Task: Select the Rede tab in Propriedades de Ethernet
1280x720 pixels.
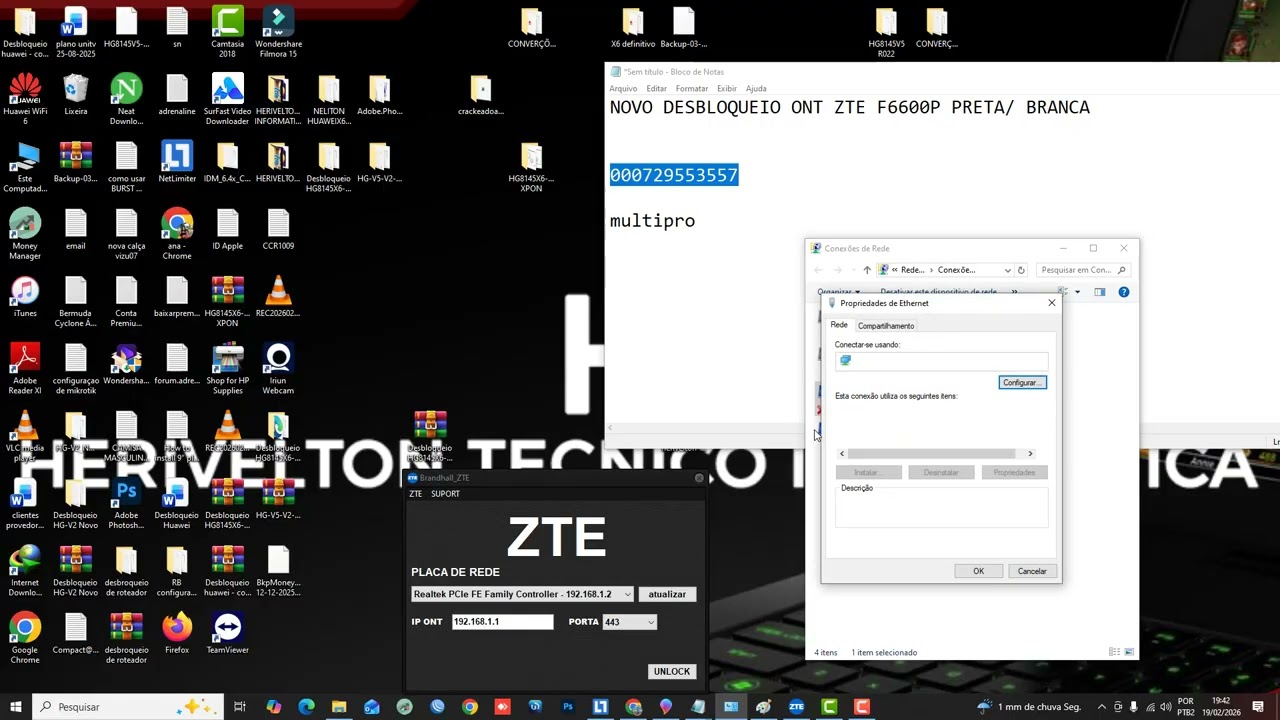Action: click(x=839, y=325)
